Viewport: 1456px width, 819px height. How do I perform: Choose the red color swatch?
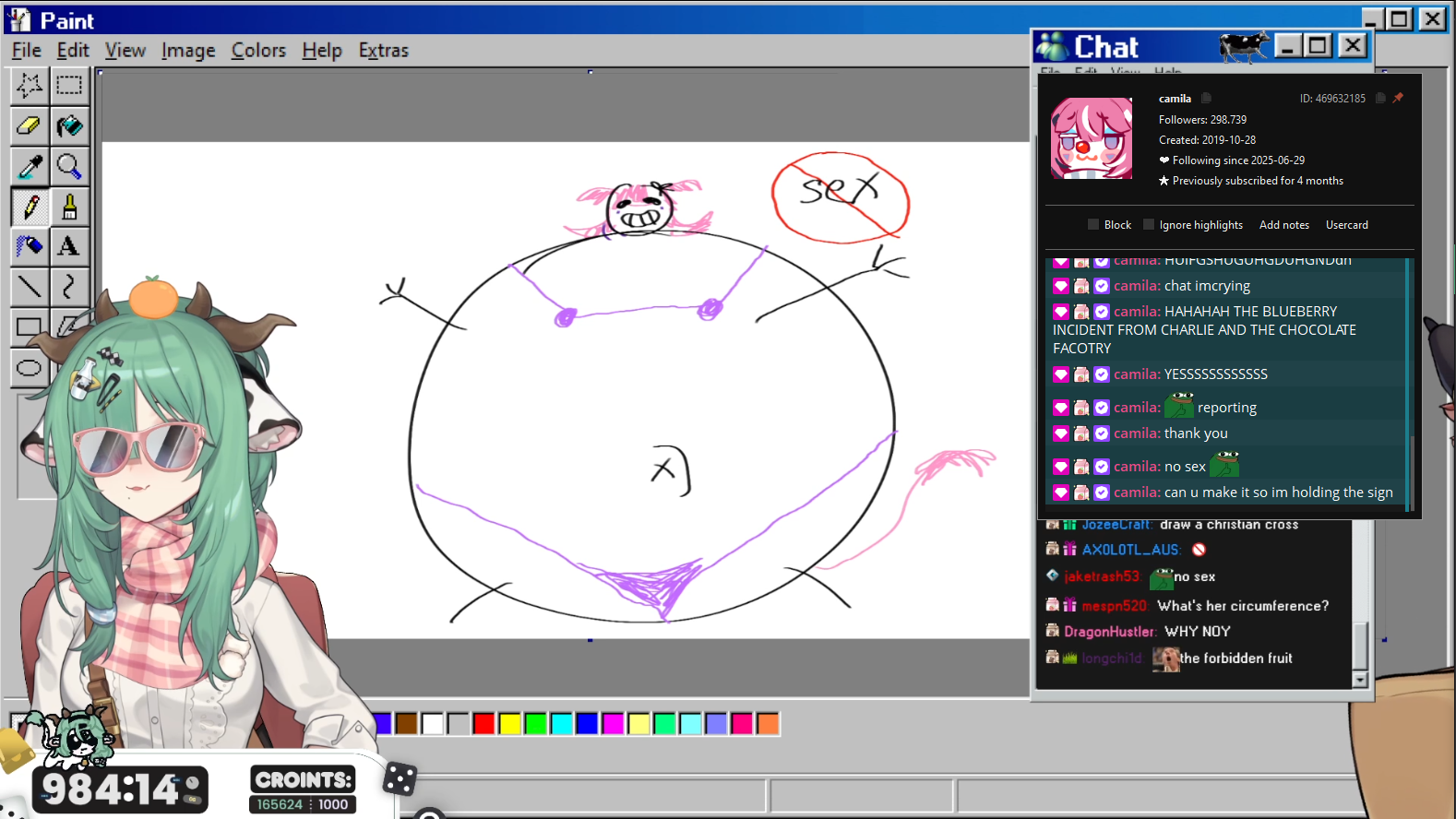click(483, 724)
